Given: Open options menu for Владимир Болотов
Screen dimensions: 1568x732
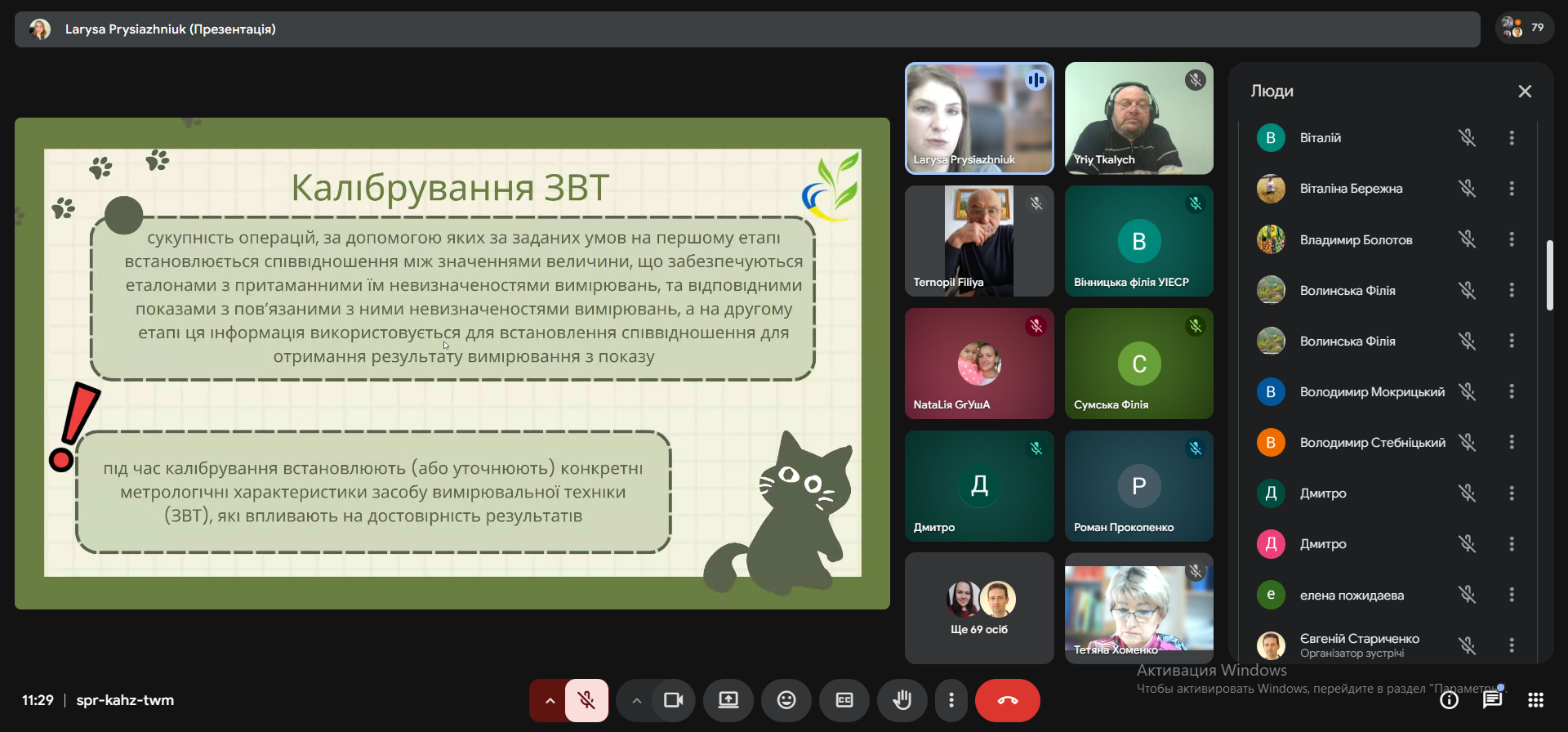Looking at the screenshot, I should tap(1512, 239).
